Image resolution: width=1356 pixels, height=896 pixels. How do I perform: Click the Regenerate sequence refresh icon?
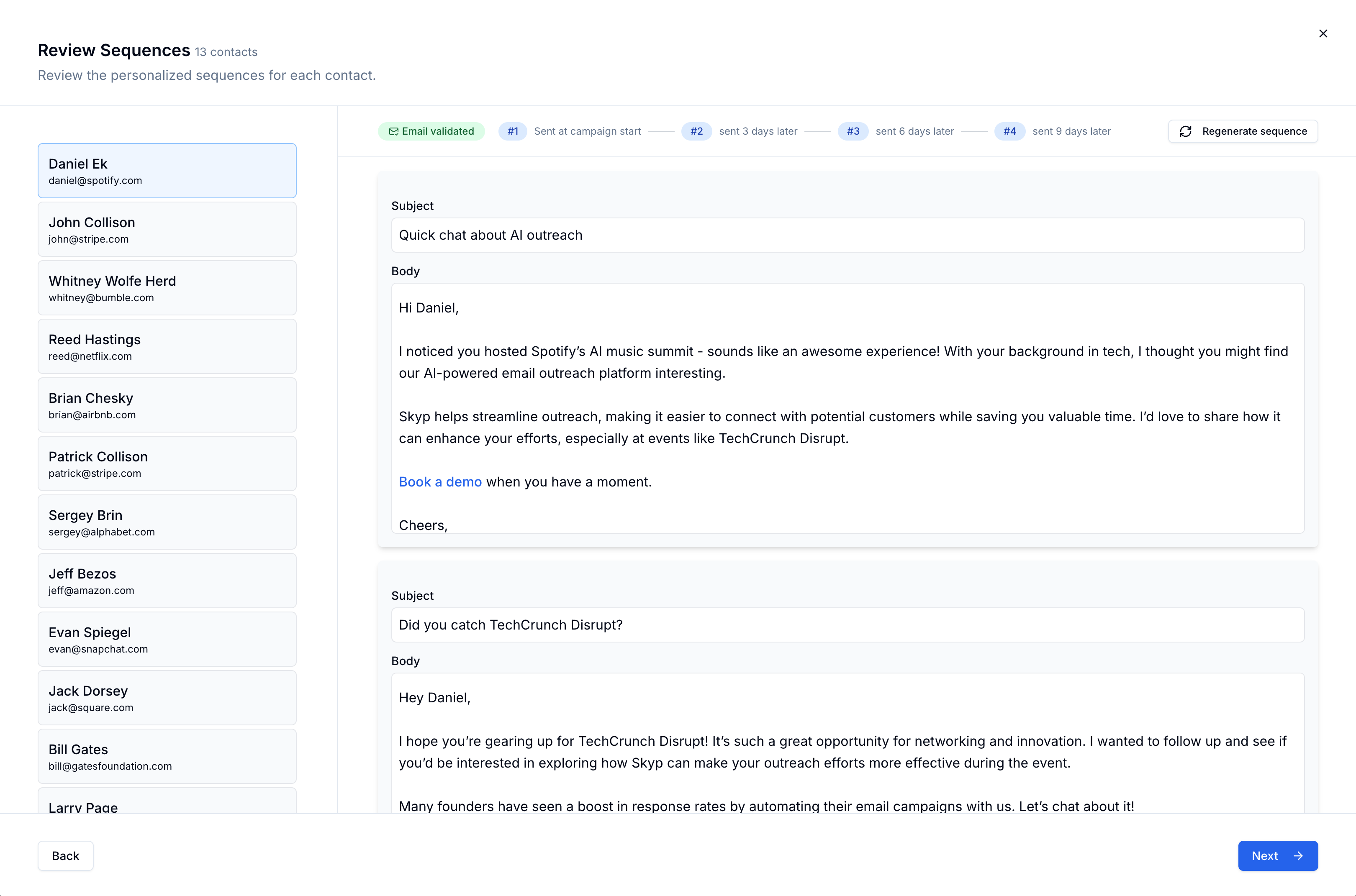(x=1186, y=131)
